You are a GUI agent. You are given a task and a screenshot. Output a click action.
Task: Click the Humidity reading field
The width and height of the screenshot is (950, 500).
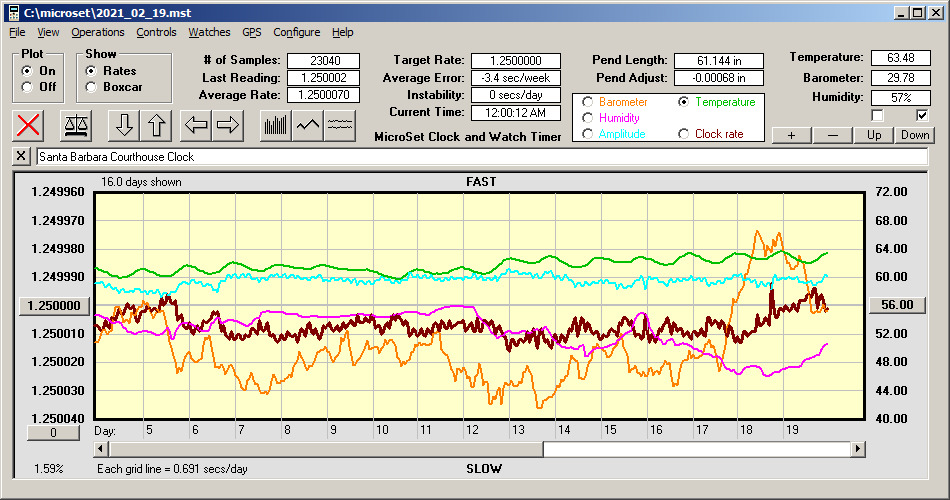click(900, 98)
